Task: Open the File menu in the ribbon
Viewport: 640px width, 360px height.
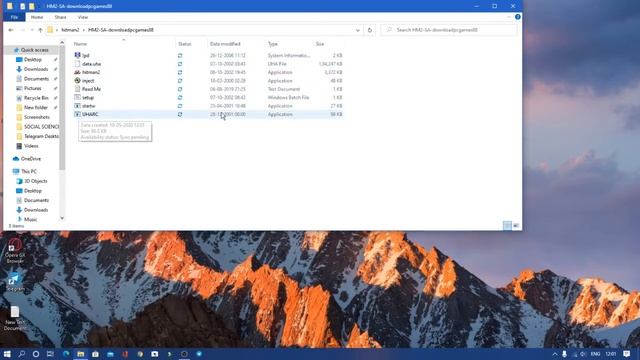Action: pyautogui.click(x=14, y=17)
